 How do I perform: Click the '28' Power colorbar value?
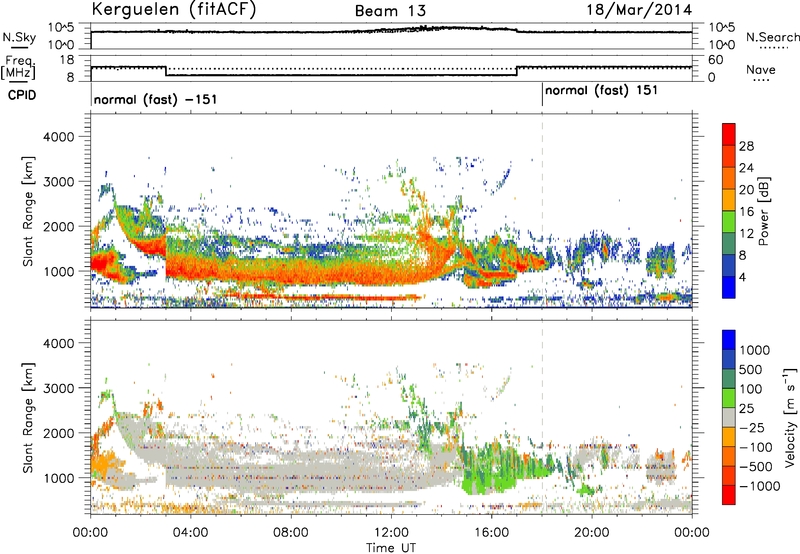click(x=746, y=146)
